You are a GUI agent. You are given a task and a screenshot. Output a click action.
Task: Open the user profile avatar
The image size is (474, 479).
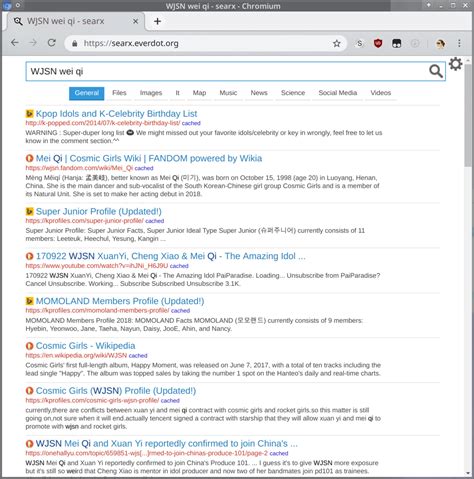pos(441,43)
